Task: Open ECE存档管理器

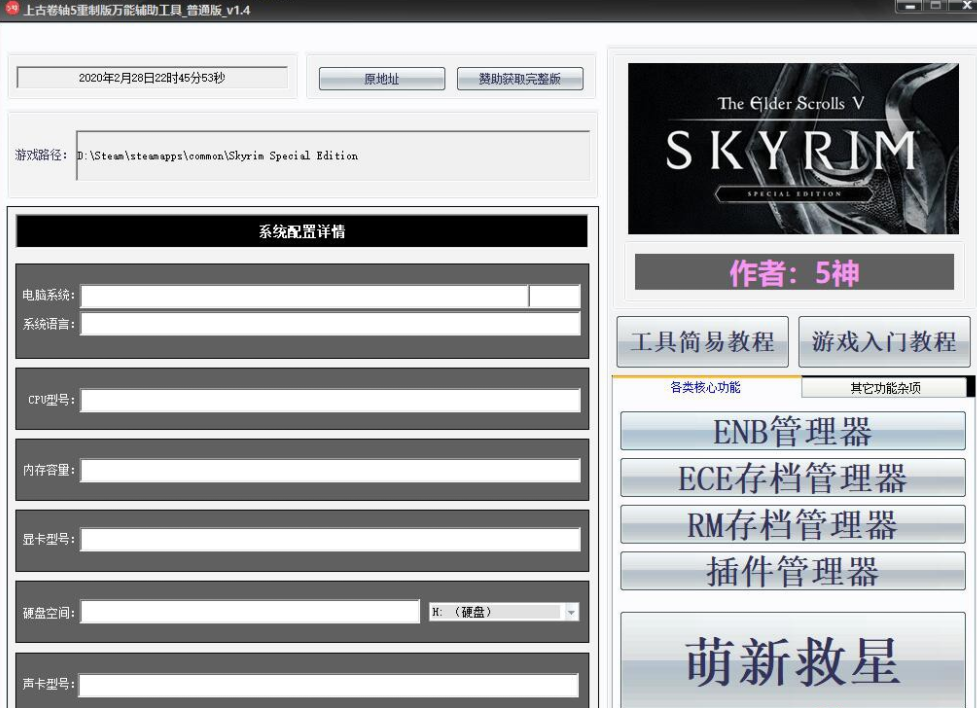Action: pyautogui.click(x=793, y=478)
